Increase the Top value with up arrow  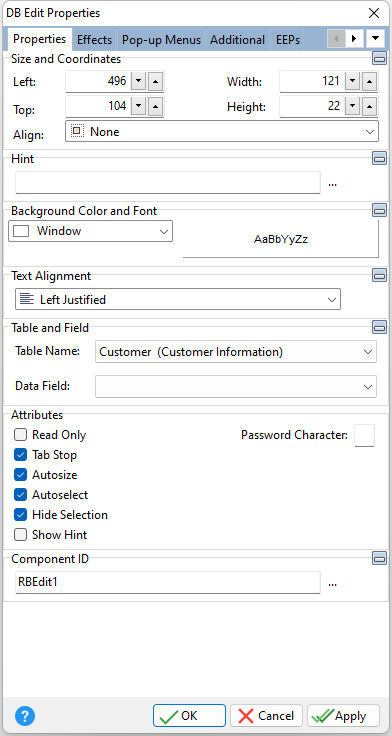156,107
